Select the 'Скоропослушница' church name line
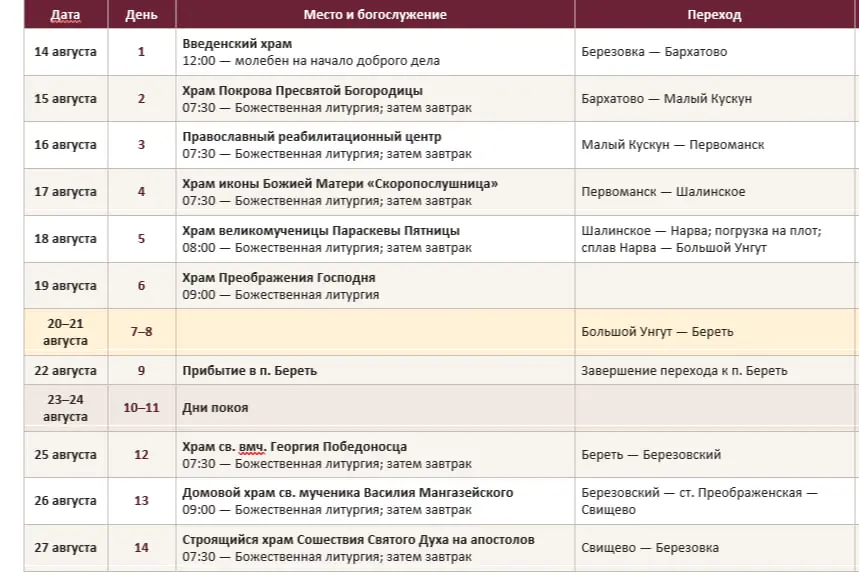This screenshot has height=573, width=859. pyautogui.click(x=340, y=184)
